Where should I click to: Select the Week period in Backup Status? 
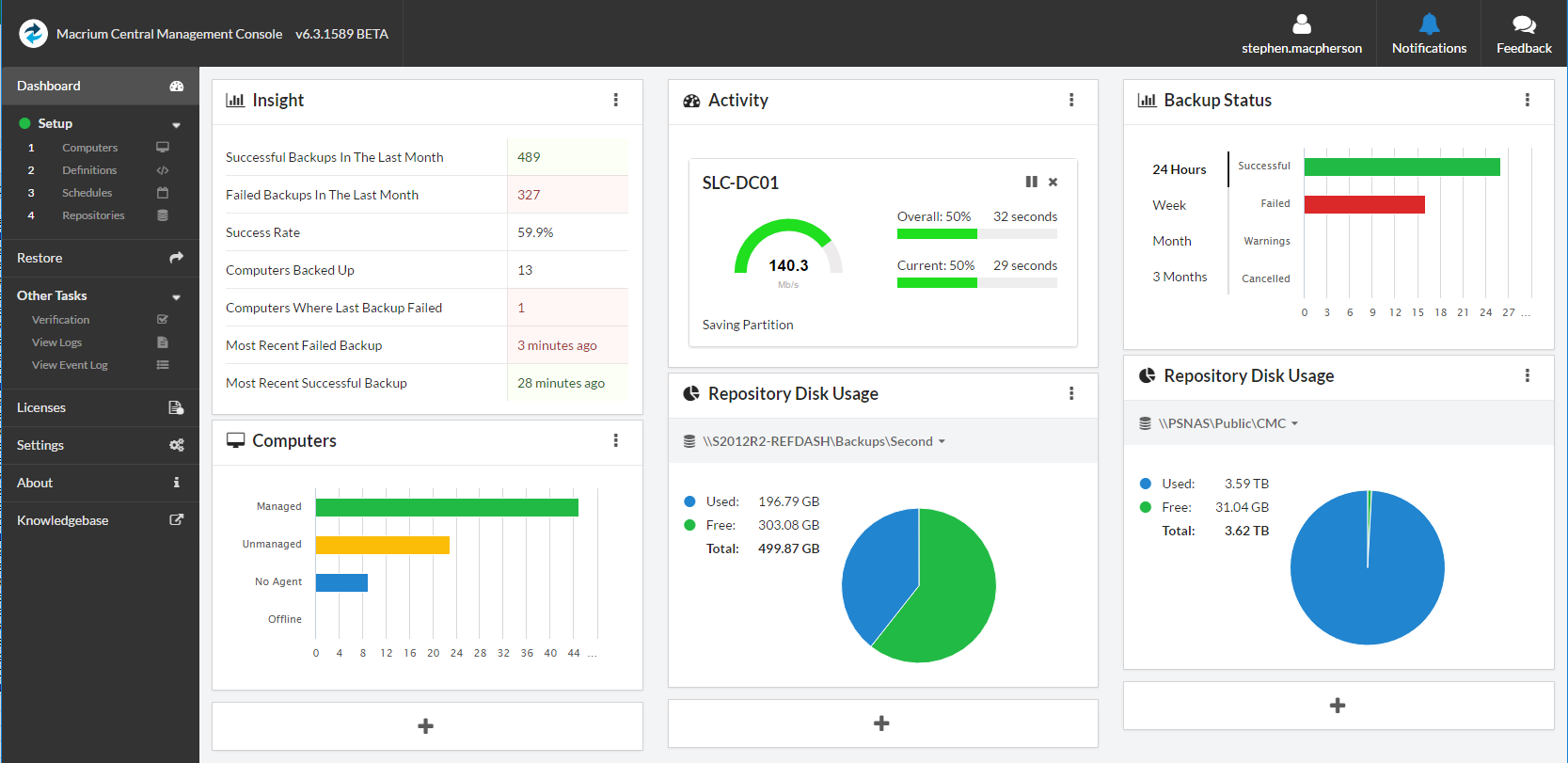point(1169,205)
